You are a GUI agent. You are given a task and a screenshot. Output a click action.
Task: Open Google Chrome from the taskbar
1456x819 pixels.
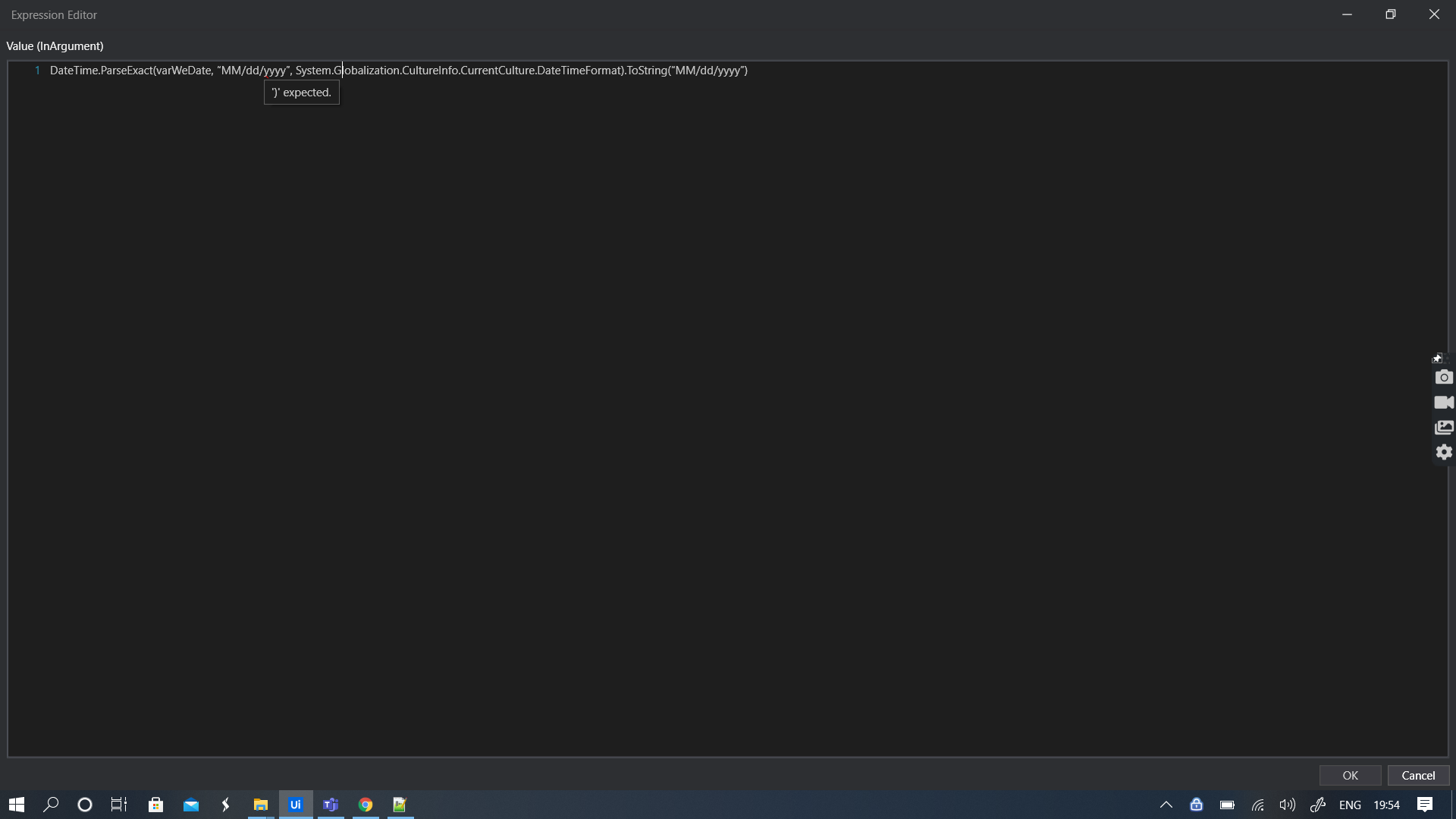pyautogui.click(x=366, y=805)
